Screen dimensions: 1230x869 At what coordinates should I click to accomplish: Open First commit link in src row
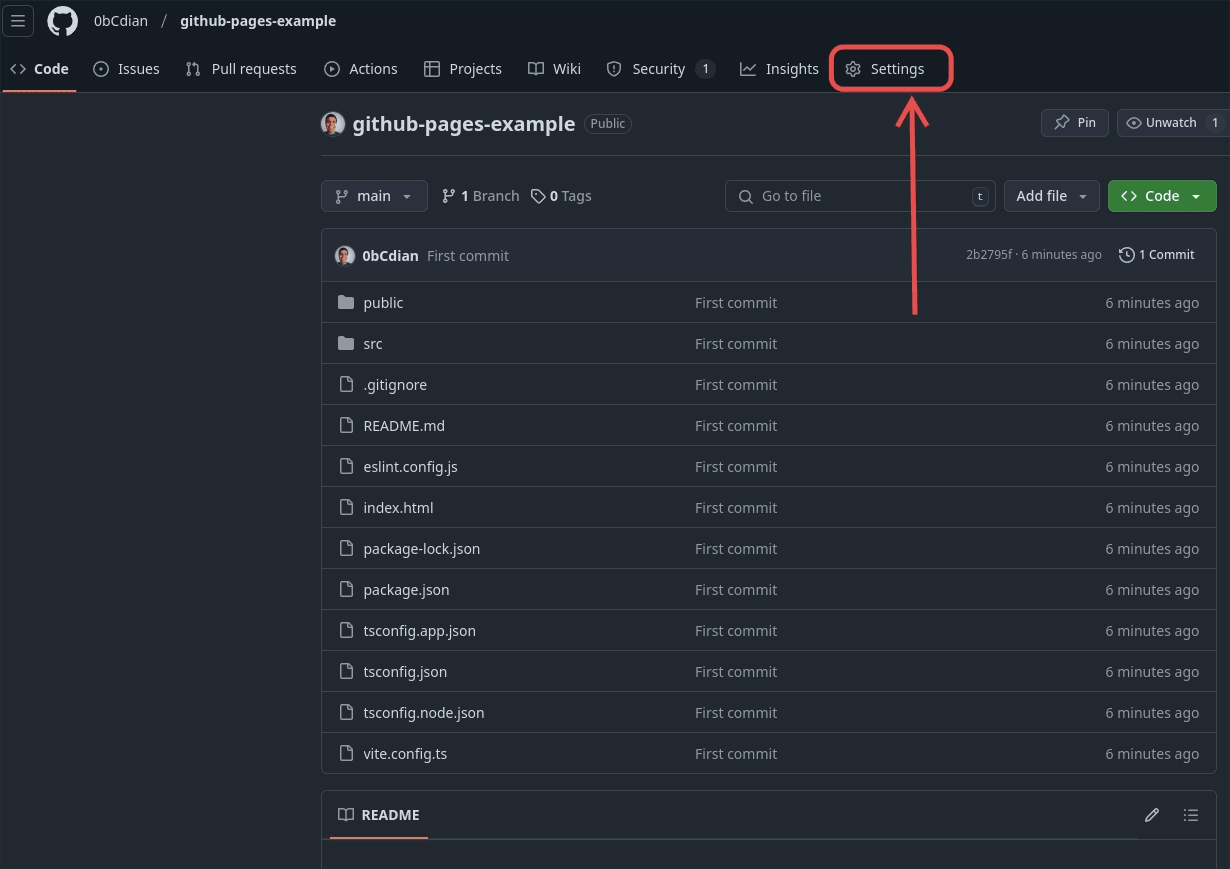tap(736, 344)
